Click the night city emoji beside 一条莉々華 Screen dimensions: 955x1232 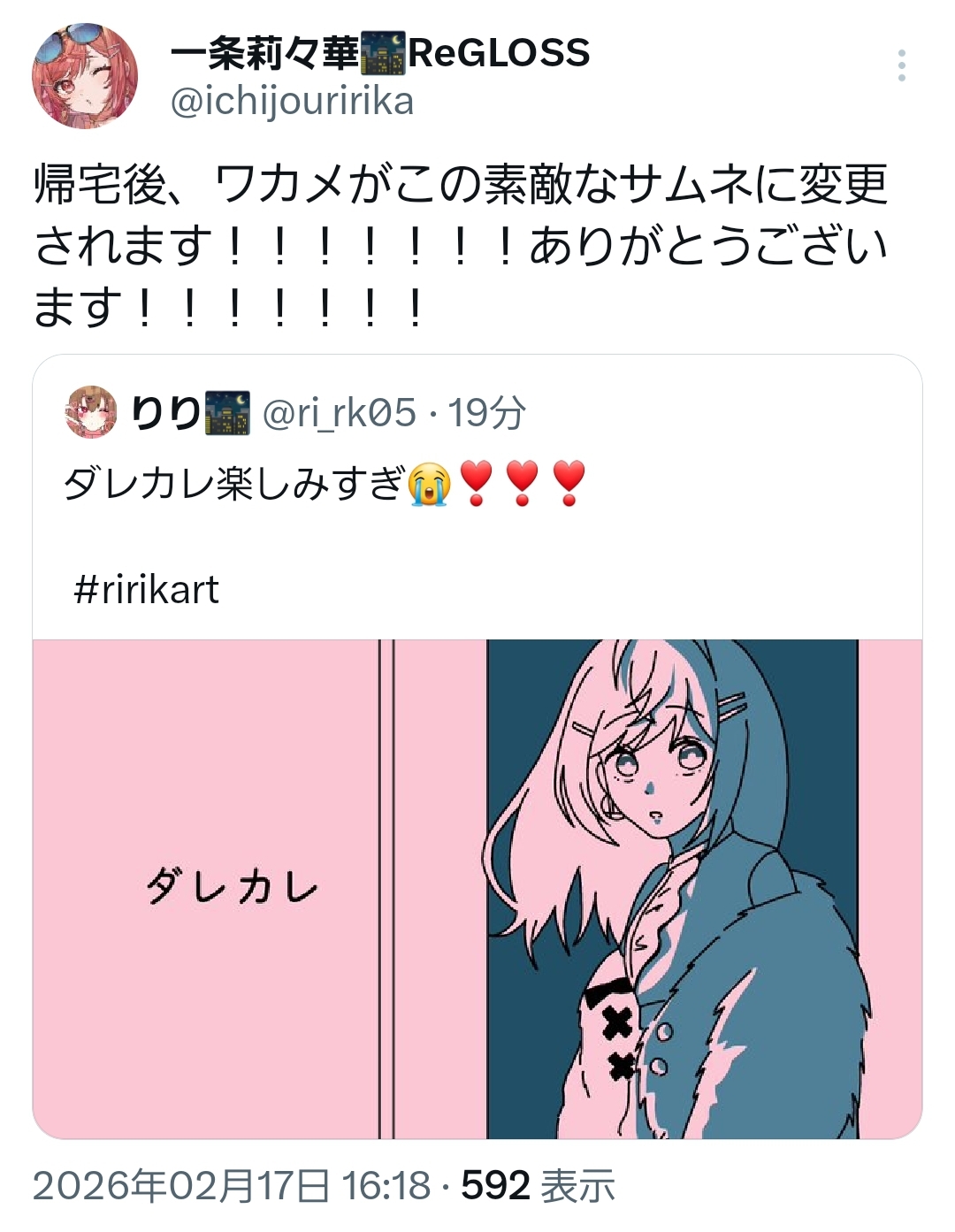383,53
